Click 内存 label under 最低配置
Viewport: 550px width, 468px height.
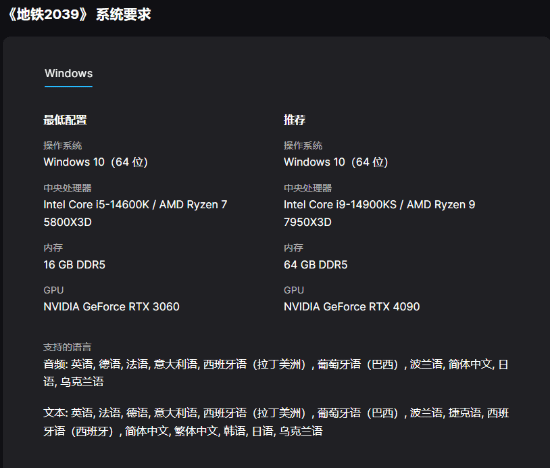(53, 248)
